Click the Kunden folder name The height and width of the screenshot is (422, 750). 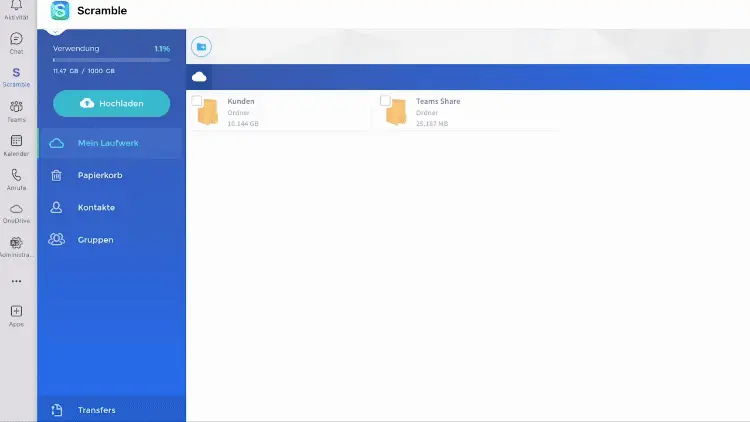[x=241, y=101]
